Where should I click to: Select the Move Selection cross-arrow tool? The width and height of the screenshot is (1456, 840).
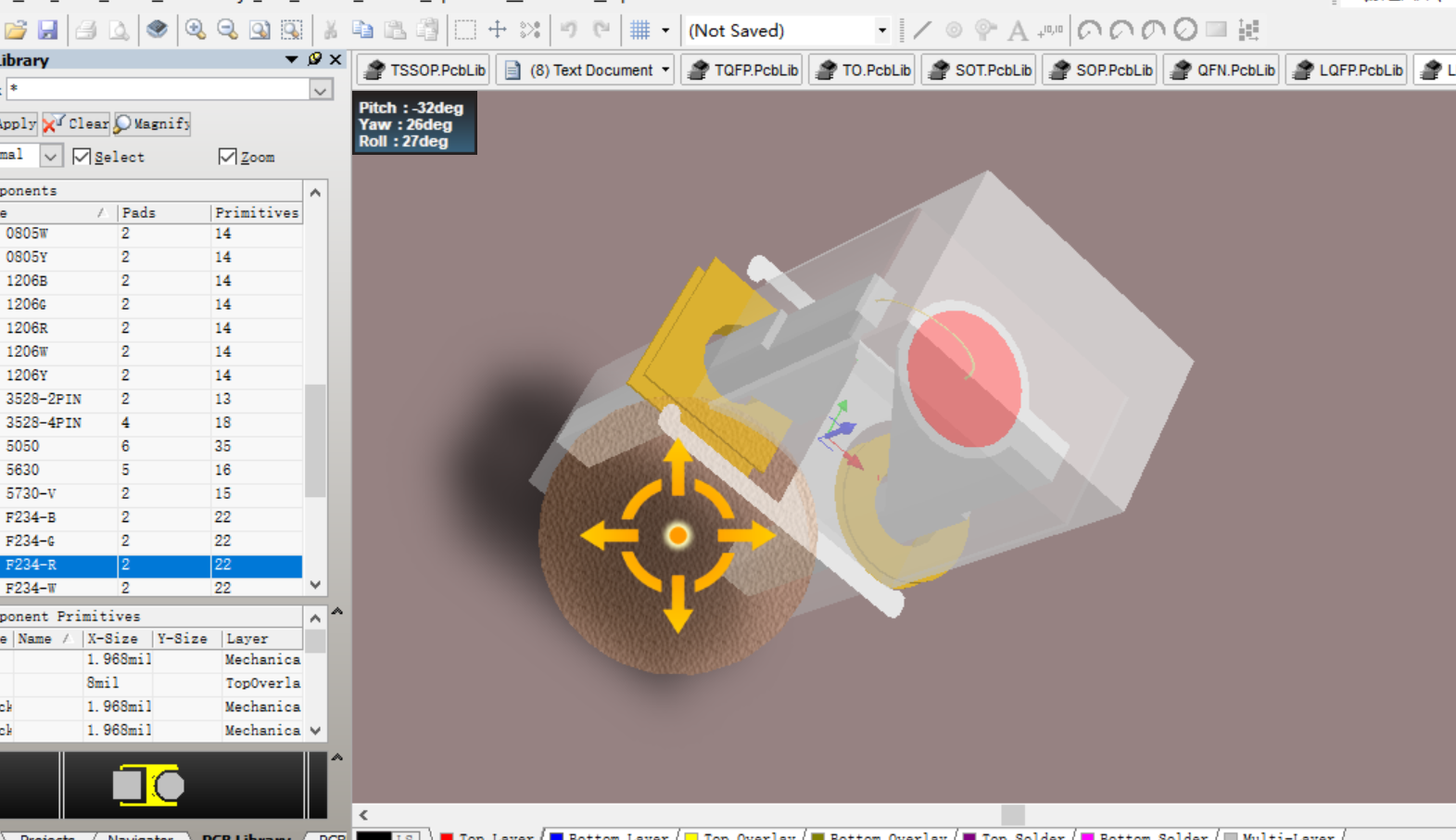point(498,31)
